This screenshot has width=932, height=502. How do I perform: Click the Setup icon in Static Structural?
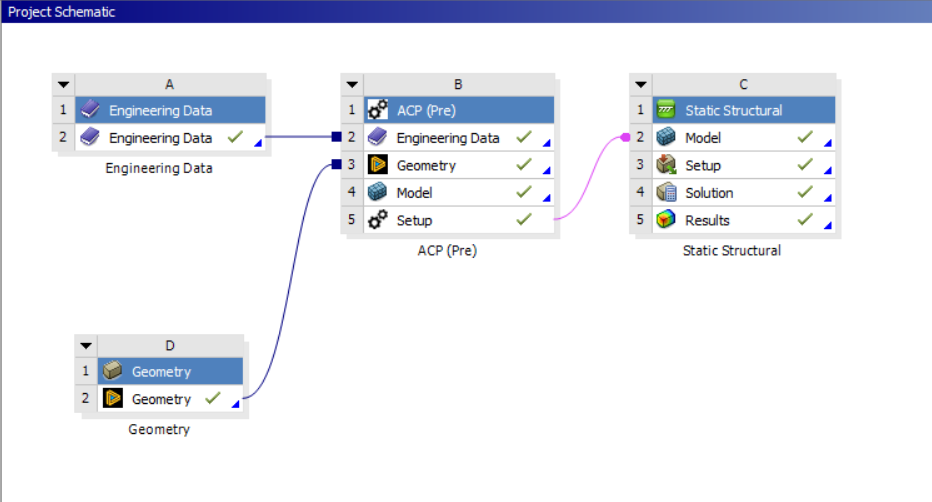(x=665, y=166)
